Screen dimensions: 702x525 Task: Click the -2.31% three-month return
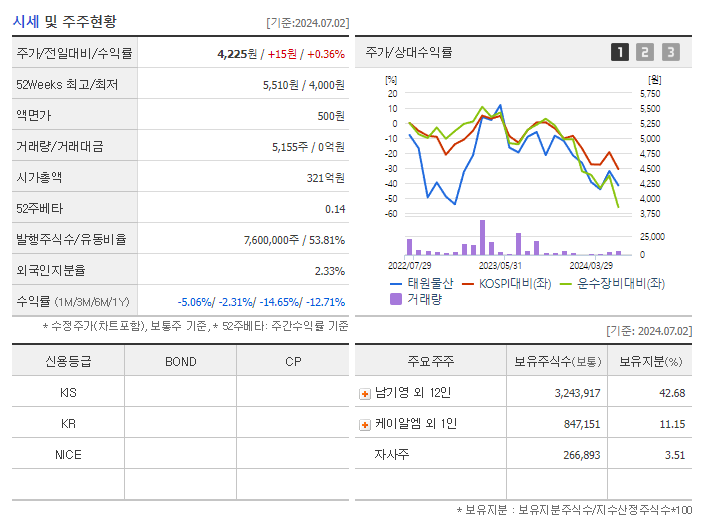[x=235, y=302]
